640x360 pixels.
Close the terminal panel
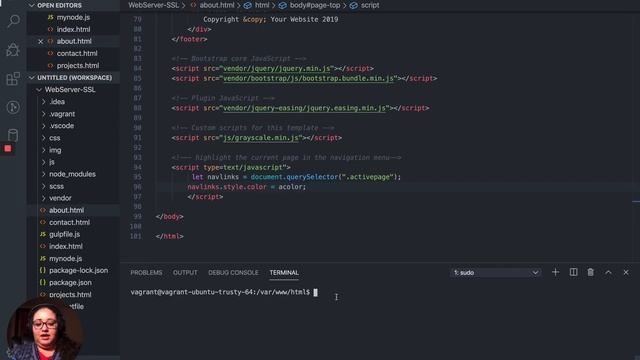[x=626, y=272]
